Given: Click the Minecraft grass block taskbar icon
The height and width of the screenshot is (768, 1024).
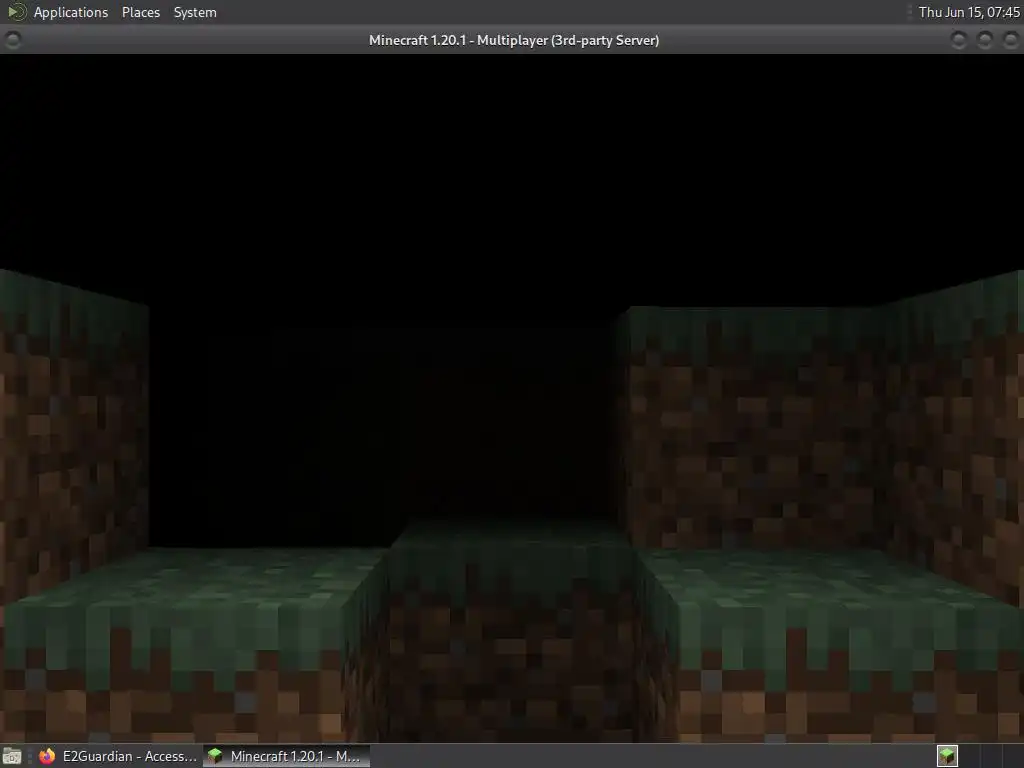Looking at the screenshot, I should (x=215, y=756).
